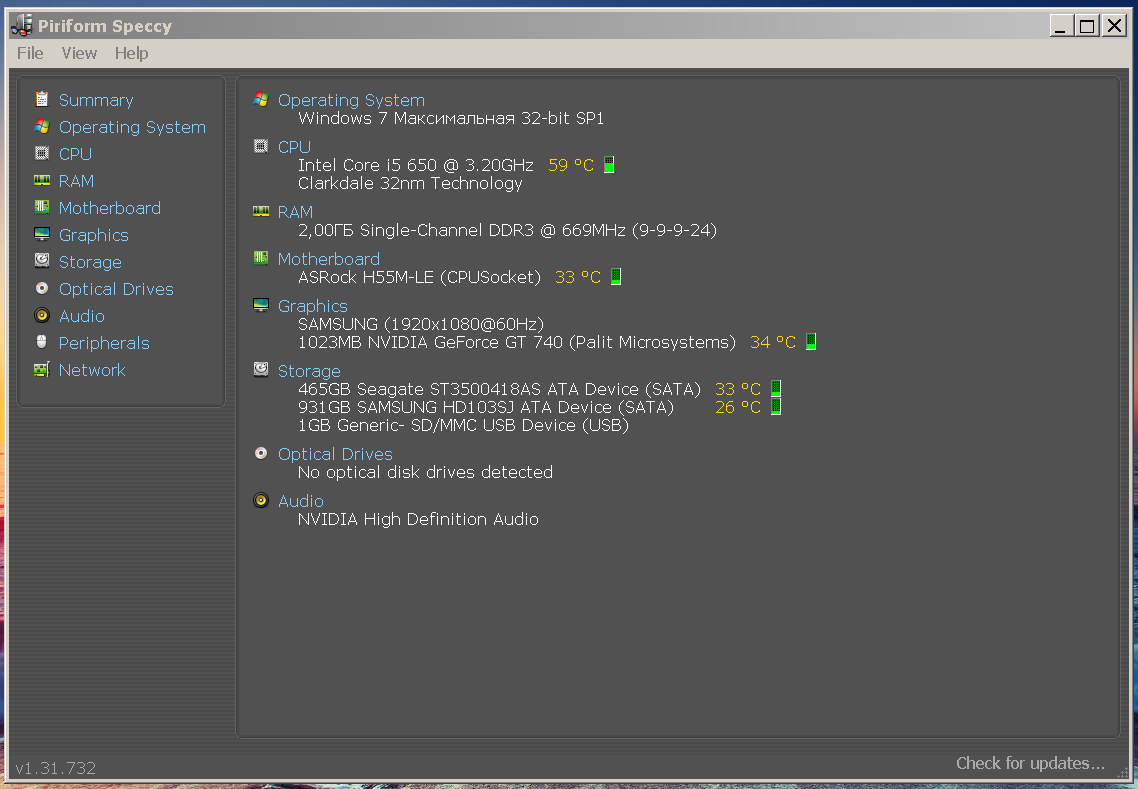This screenshot has width=1138, height=789.
Task: Click the CPU chip icon in sidebar
Action: tap(42, 153)
